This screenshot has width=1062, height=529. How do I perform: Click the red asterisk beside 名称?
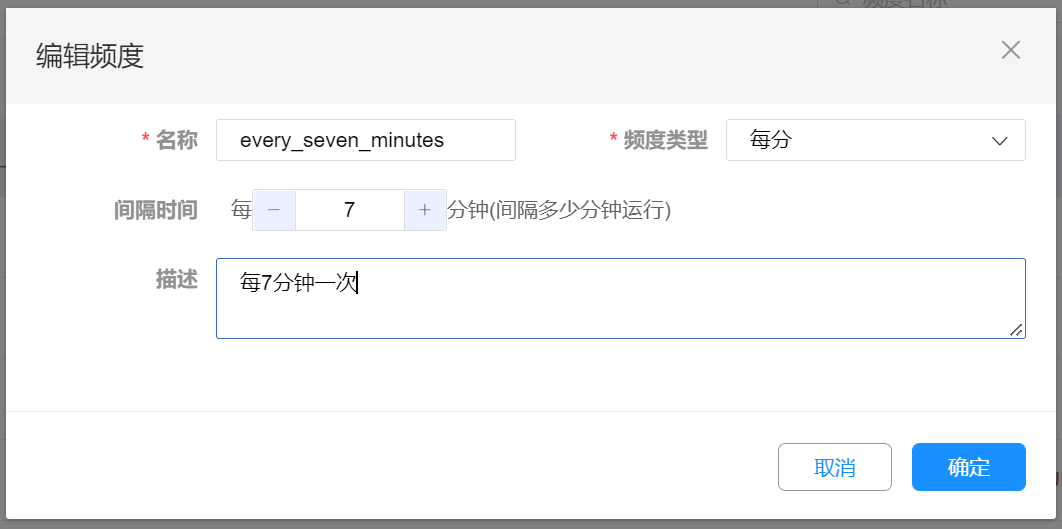click(146, 140)
